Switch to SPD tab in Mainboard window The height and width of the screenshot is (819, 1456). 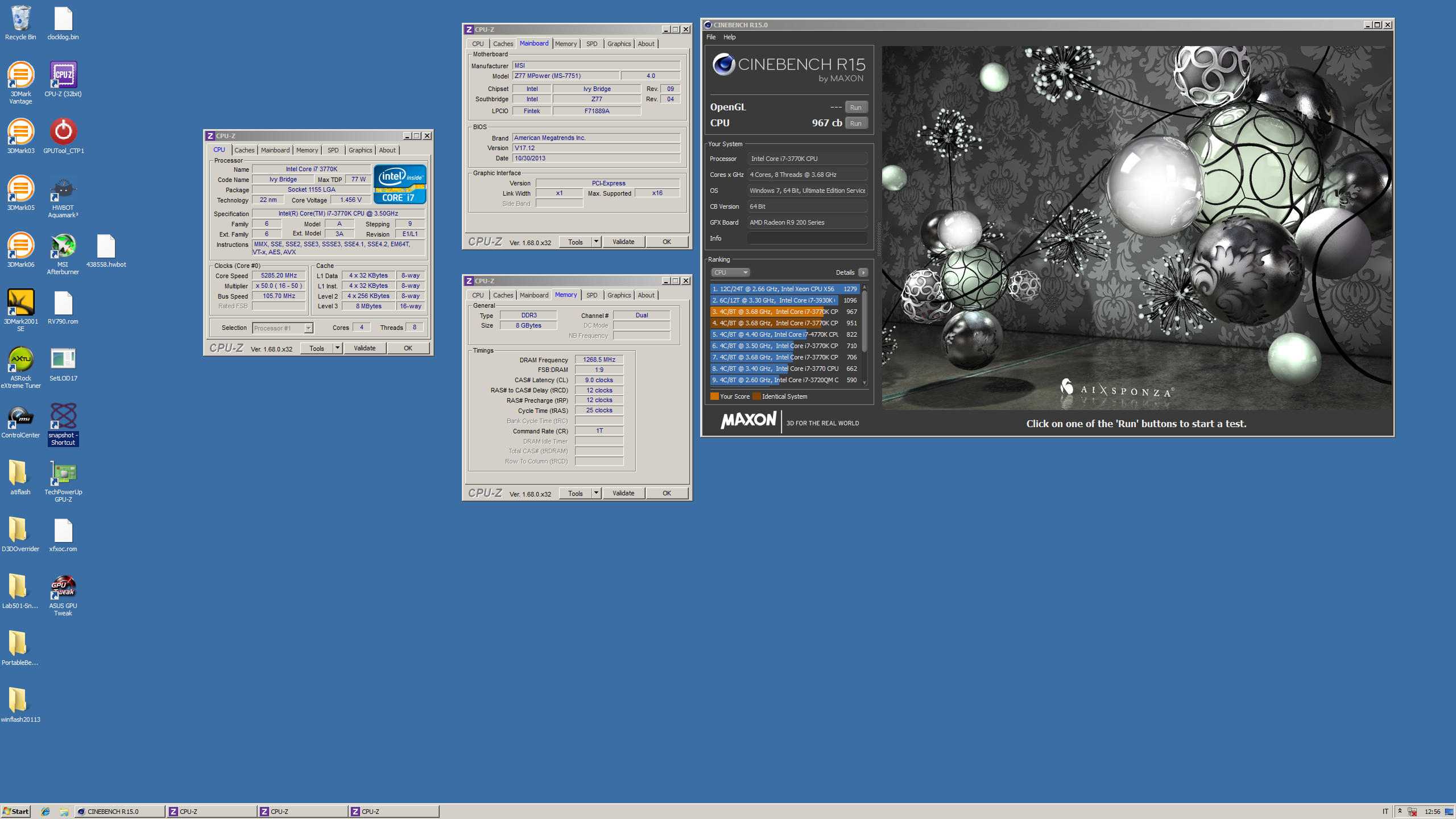pyautogui.click(x=591, y=44)
